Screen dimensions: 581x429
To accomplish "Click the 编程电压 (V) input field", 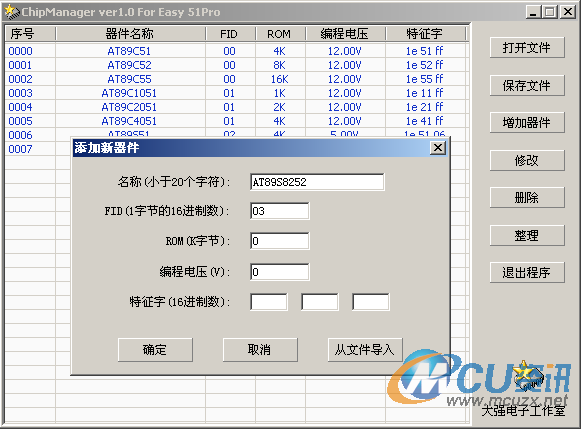I will [280, 272].
